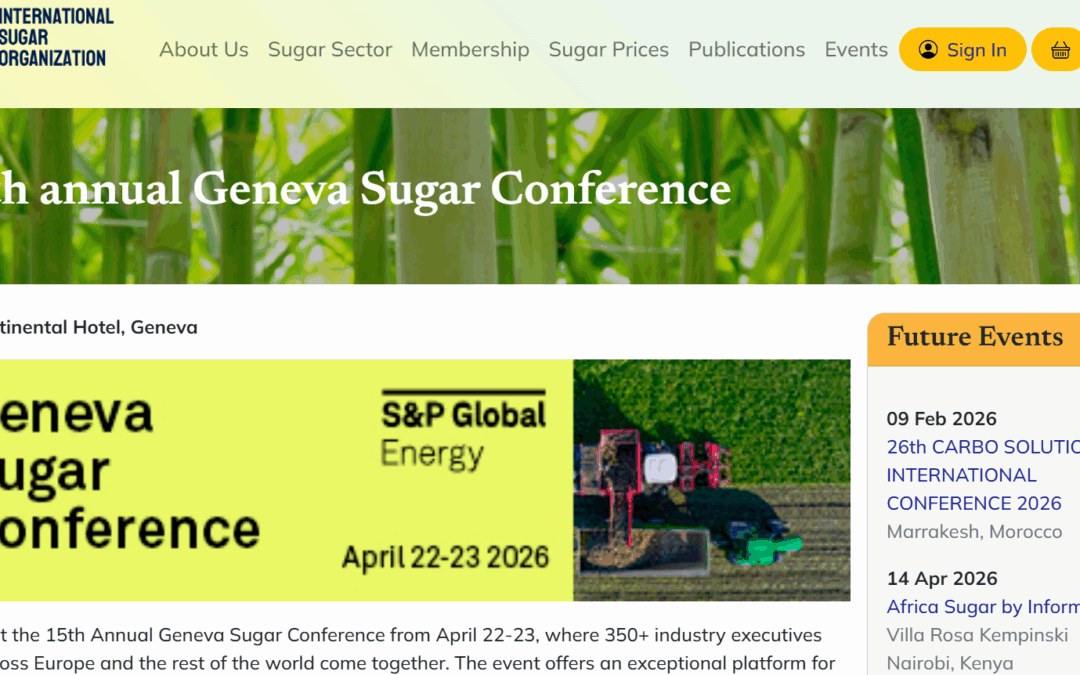1080x675 pixels.
Task: Click the 09 Feb 2026 event date
Action: pos(941,418)
